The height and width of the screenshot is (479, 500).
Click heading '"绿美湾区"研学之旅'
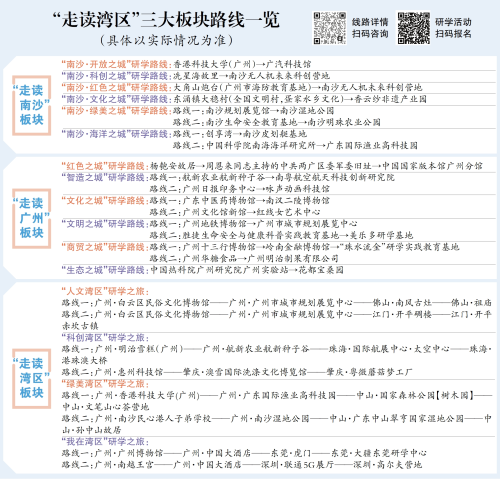click(x=104, y=384)
